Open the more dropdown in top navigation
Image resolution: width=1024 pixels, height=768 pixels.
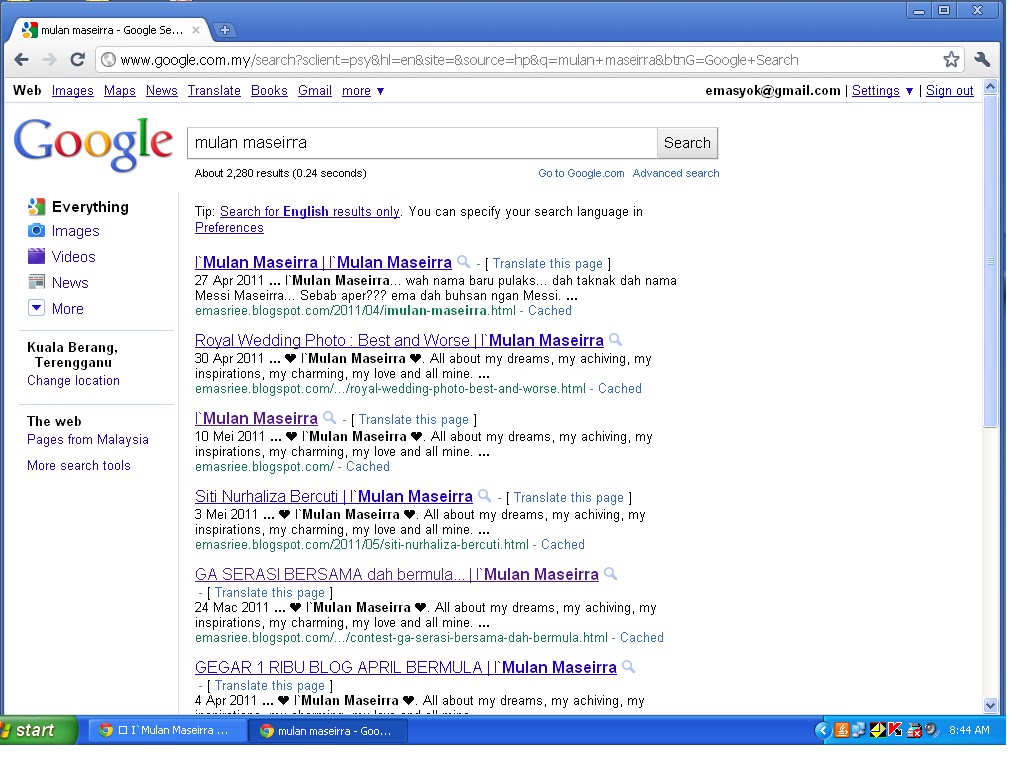click(x=362, y=91)
